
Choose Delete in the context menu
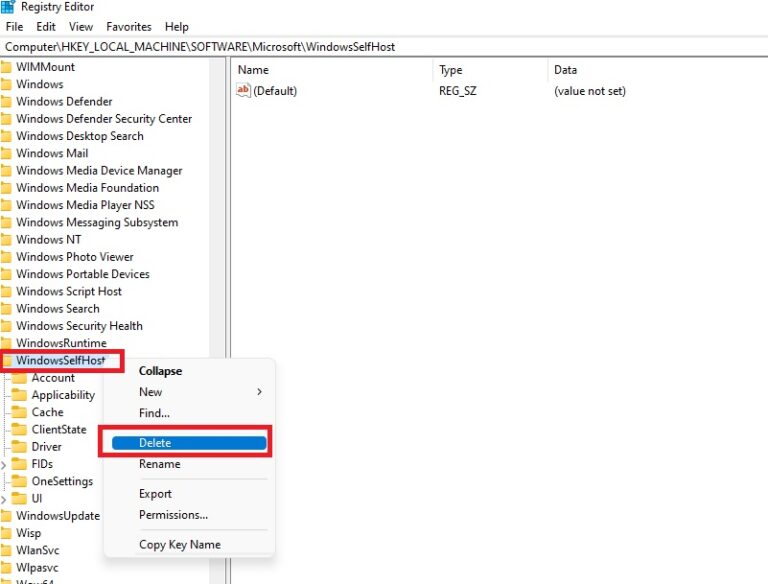[189, 442]
